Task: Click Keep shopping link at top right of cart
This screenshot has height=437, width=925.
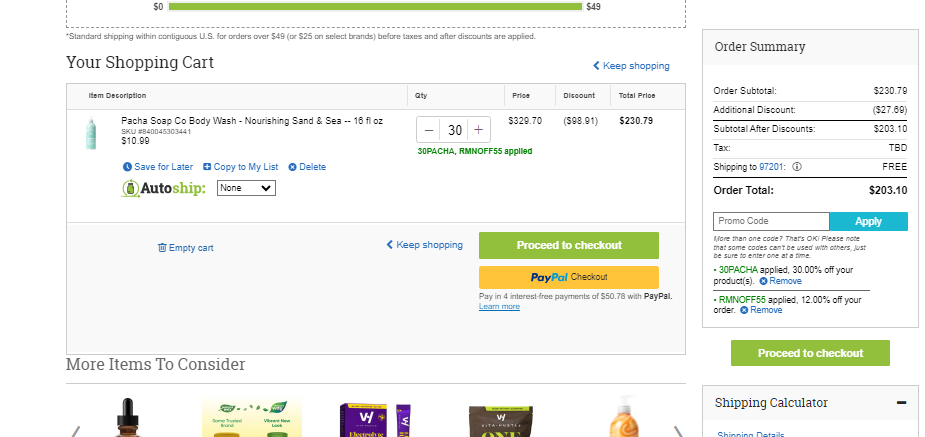Action: tap(631, 65)
